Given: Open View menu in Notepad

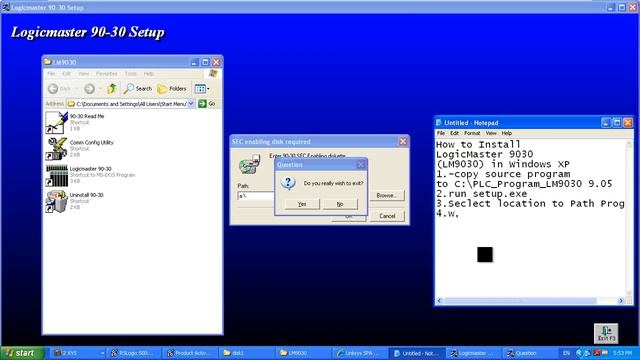Looking at the screenshot, I should click(491, 133).
